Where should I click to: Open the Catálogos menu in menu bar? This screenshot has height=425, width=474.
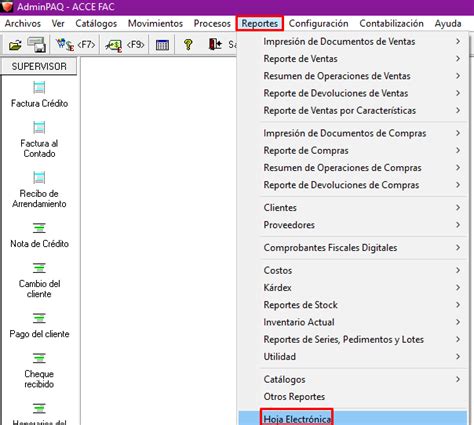(x=96, y=24)
